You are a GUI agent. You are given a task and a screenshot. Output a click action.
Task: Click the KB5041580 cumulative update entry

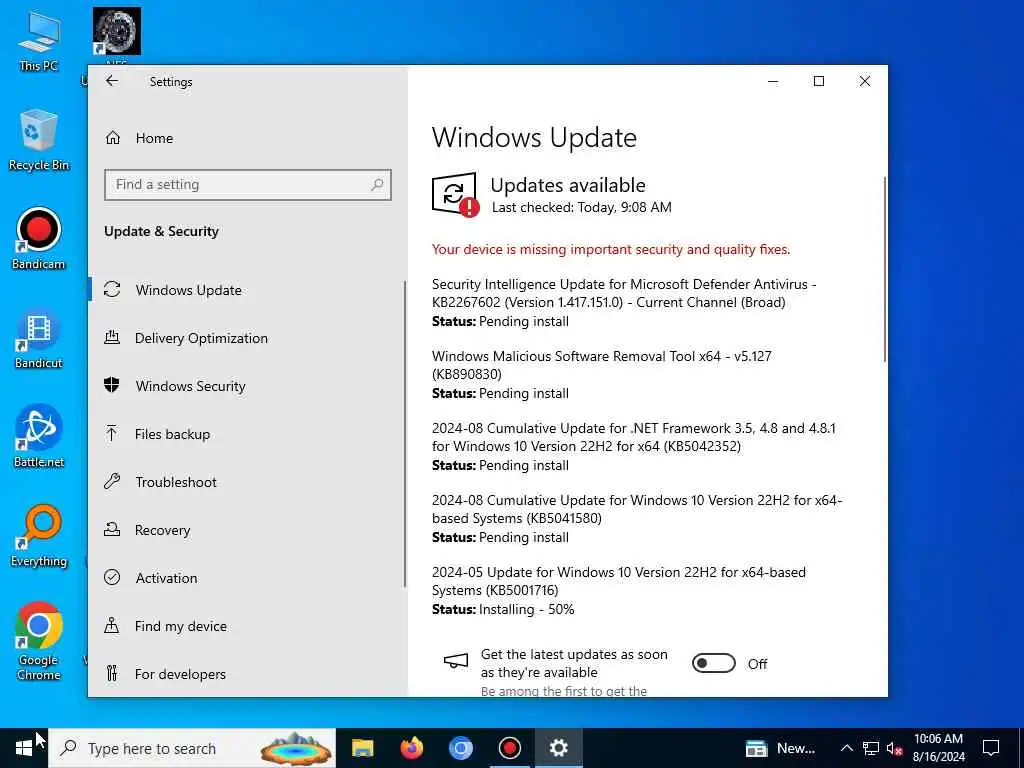637,519
